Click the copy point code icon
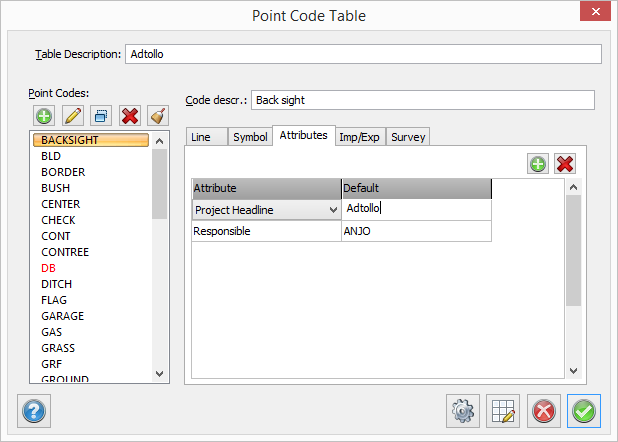This screenshot has height=442, width=618. (x=100, y=115)
